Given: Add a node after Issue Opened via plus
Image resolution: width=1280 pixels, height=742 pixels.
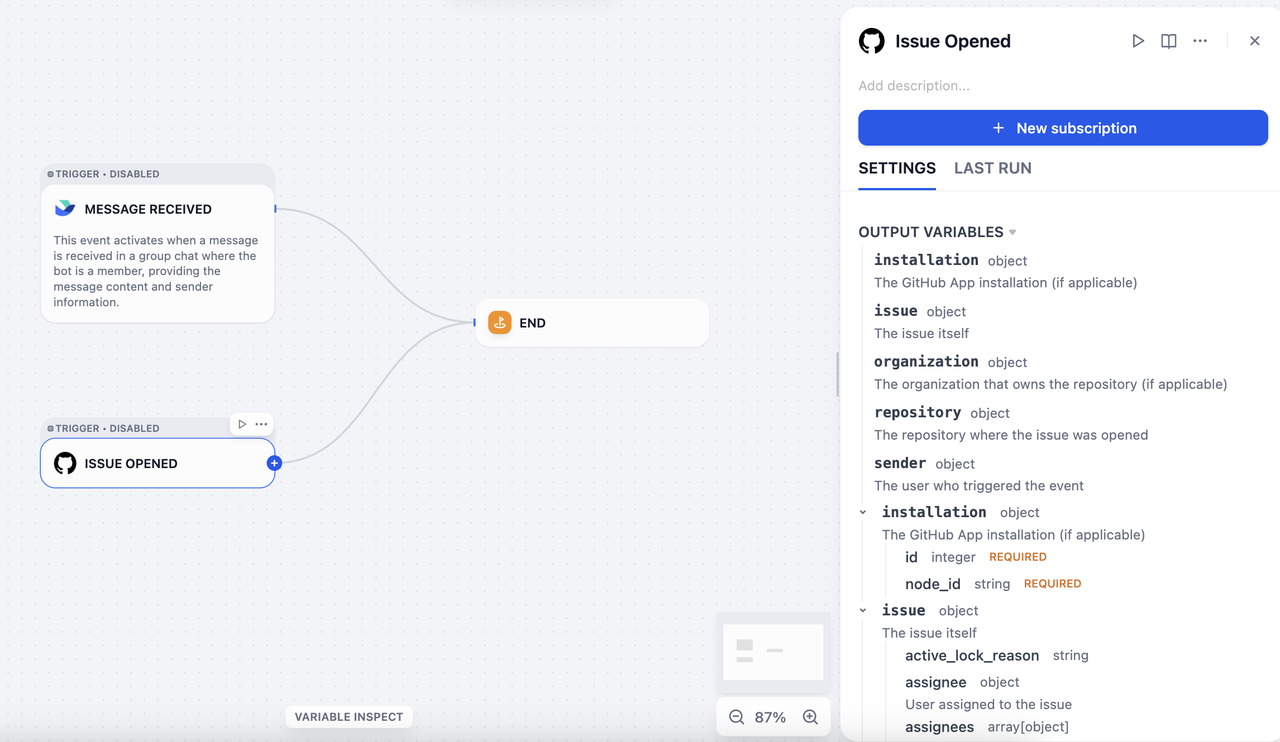Looking at the screenshot, I should tap(274, 463).
